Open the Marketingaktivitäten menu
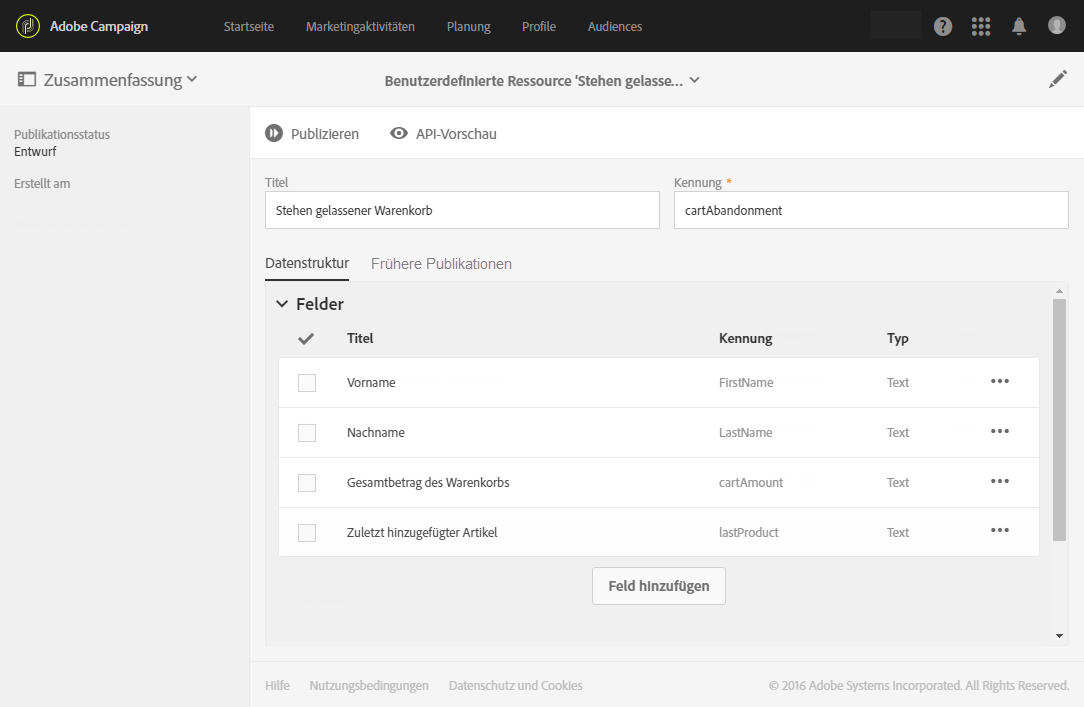This screenshot has height=707, width=1084. point(360,27)
